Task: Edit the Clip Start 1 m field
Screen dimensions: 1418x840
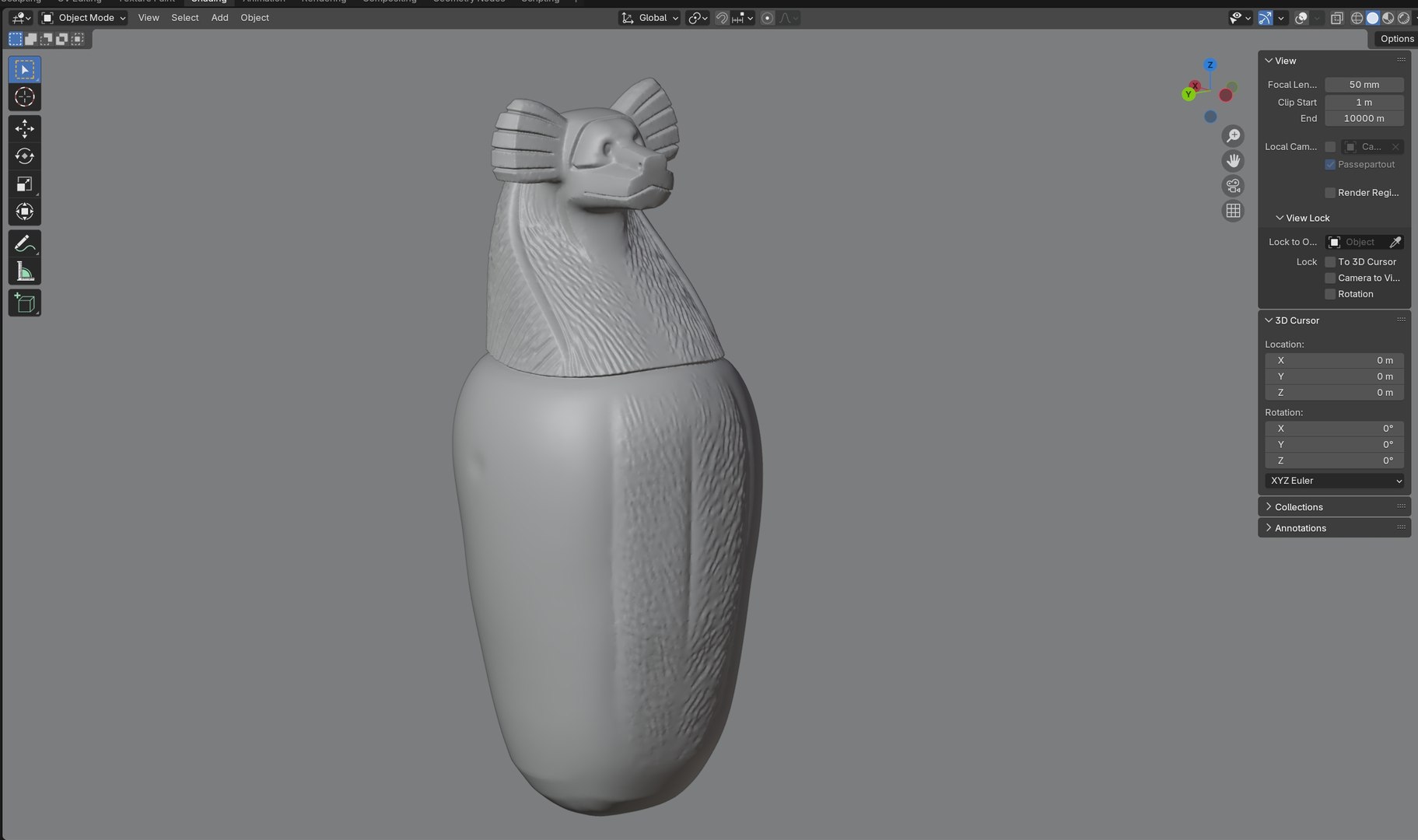Action: click(x=1364, y=103)
